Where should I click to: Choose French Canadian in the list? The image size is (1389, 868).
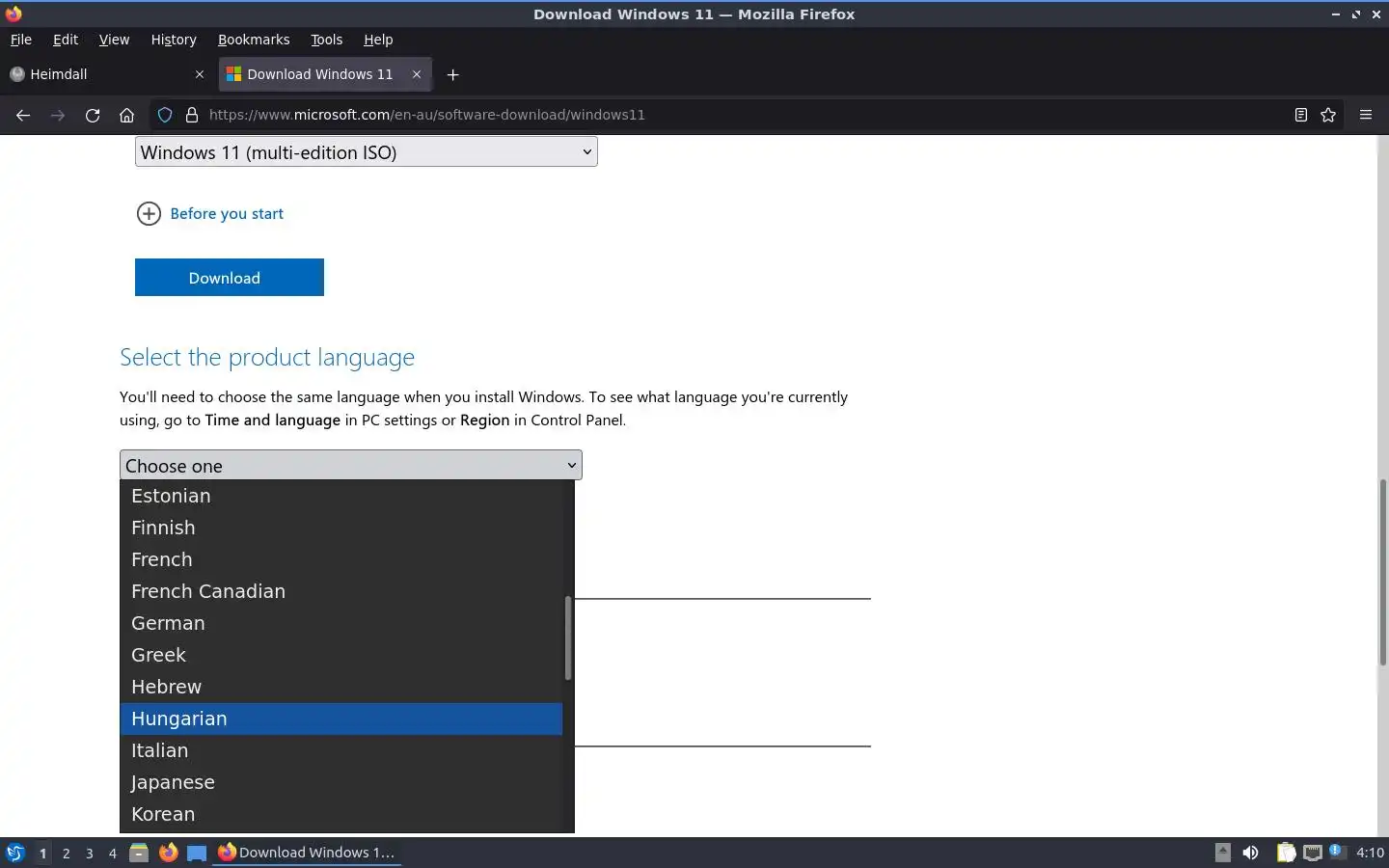point(341,591)
